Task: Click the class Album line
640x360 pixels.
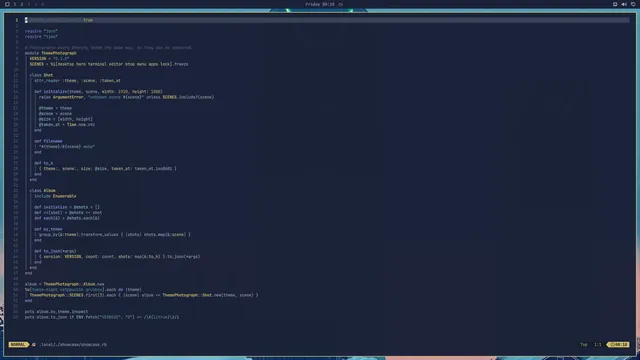Action: click(42, 191)
